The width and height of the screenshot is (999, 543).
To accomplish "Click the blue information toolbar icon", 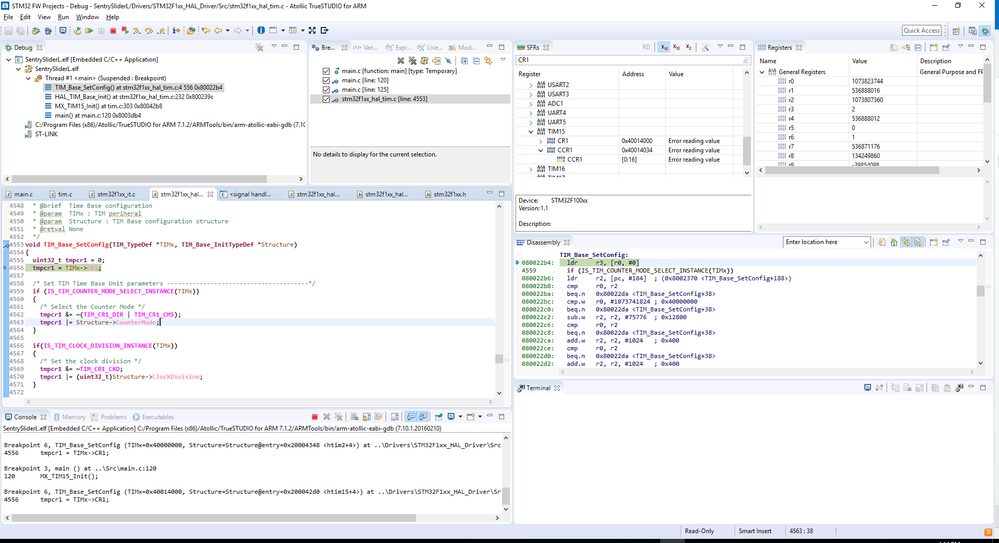I will (261, 31).
